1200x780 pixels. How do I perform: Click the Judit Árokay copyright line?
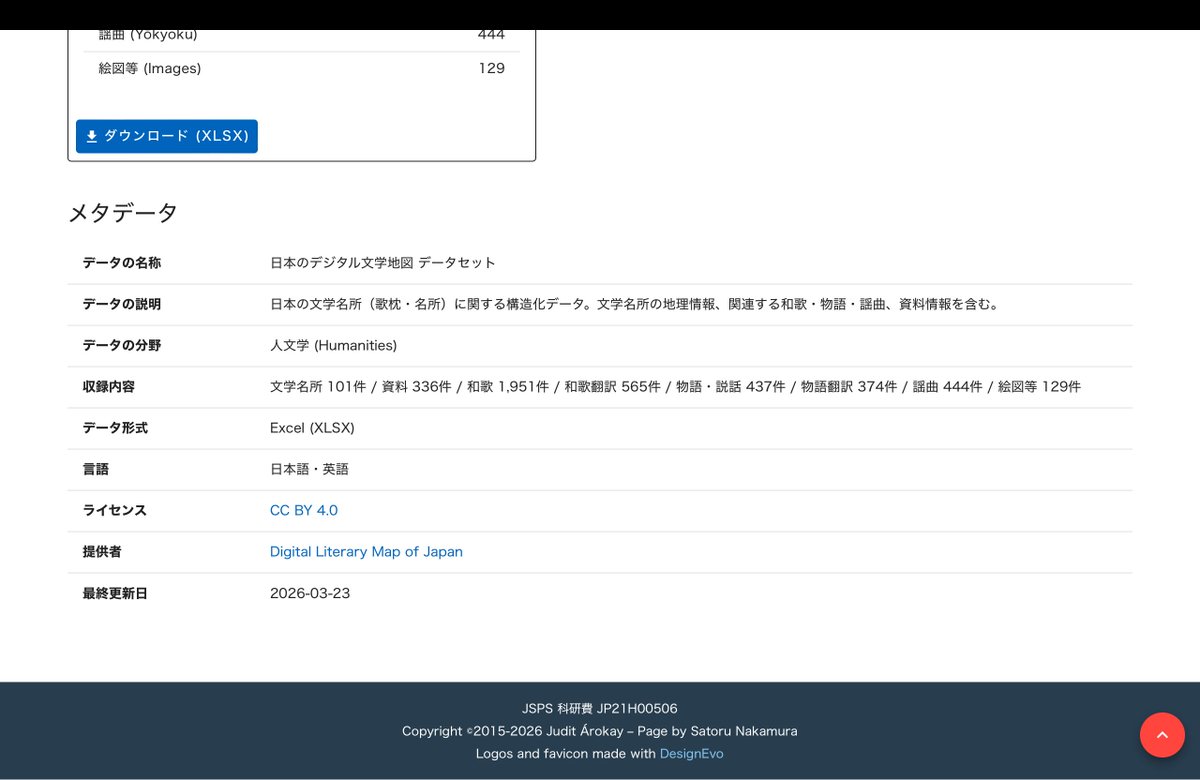click(600, 731)
